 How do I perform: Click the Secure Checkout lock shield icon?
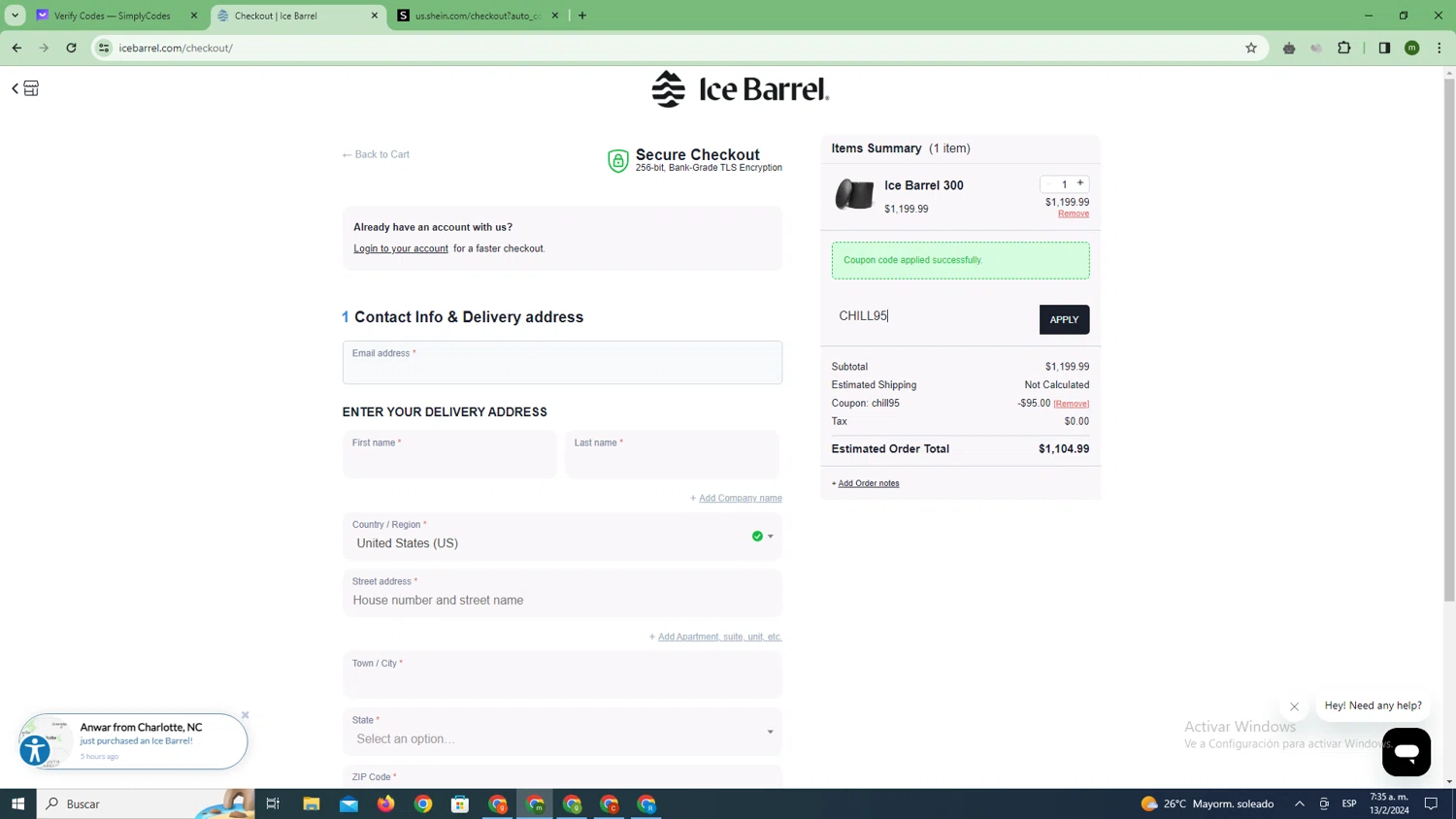tap(617, 161)
